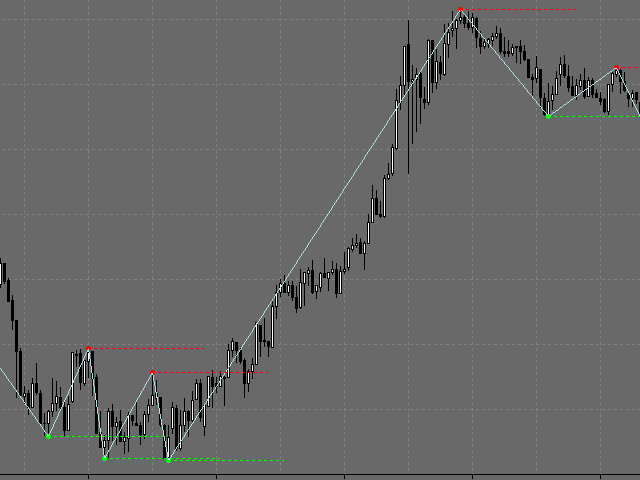640x480 pixels.
Task: Select the long rising zigzag line segment
Action: tap(314, 235)
